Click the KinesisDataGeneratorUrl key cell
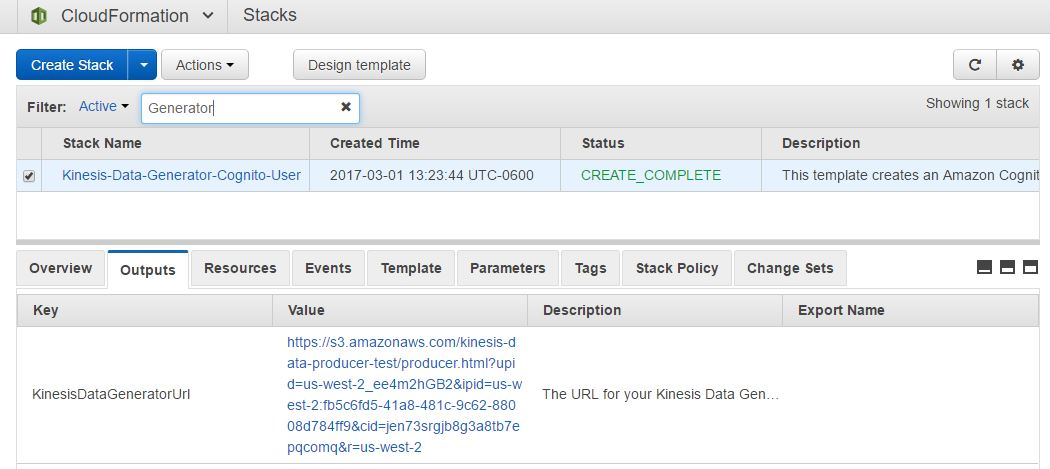1050x469 pixels. coord(111,395)
